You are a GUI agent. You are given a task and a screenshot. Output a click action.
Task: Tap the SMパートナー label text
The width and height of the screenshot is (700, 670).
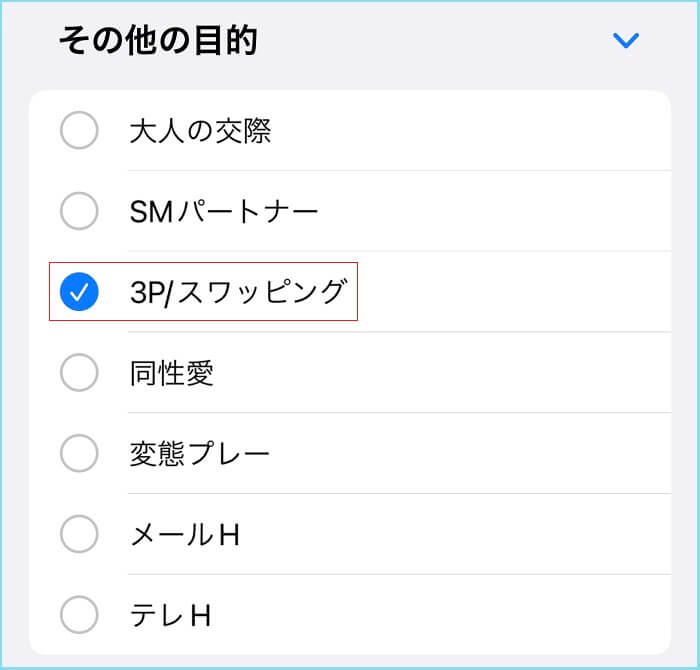224,212
